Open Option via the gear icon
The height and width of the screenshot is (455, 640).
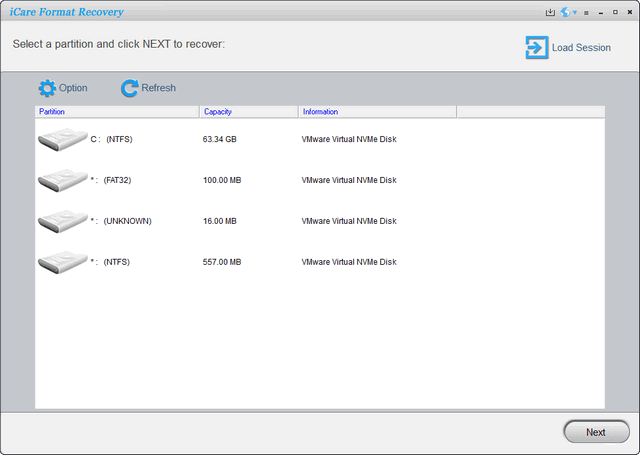(x=47, y=88)
